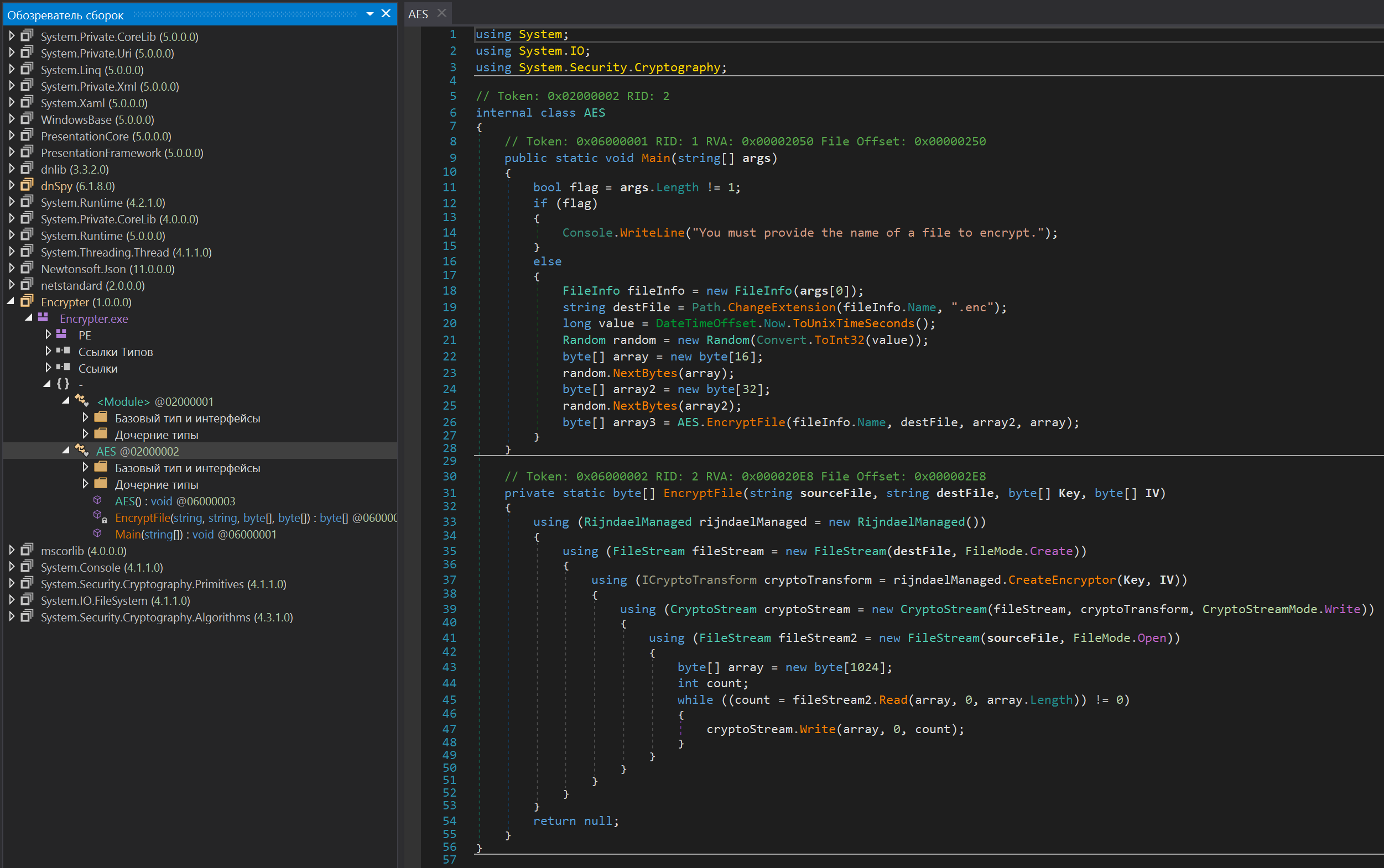Select System.Threading.Thread (4.1.1.0) assembly
The width and height of the screenshot is (1384, 868).
click(x=126, y=252)
